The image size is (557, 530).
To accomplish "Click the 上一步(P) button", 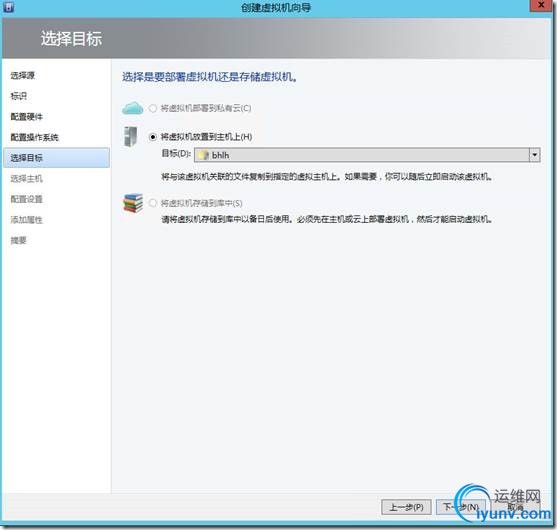I will click(406, 507).
